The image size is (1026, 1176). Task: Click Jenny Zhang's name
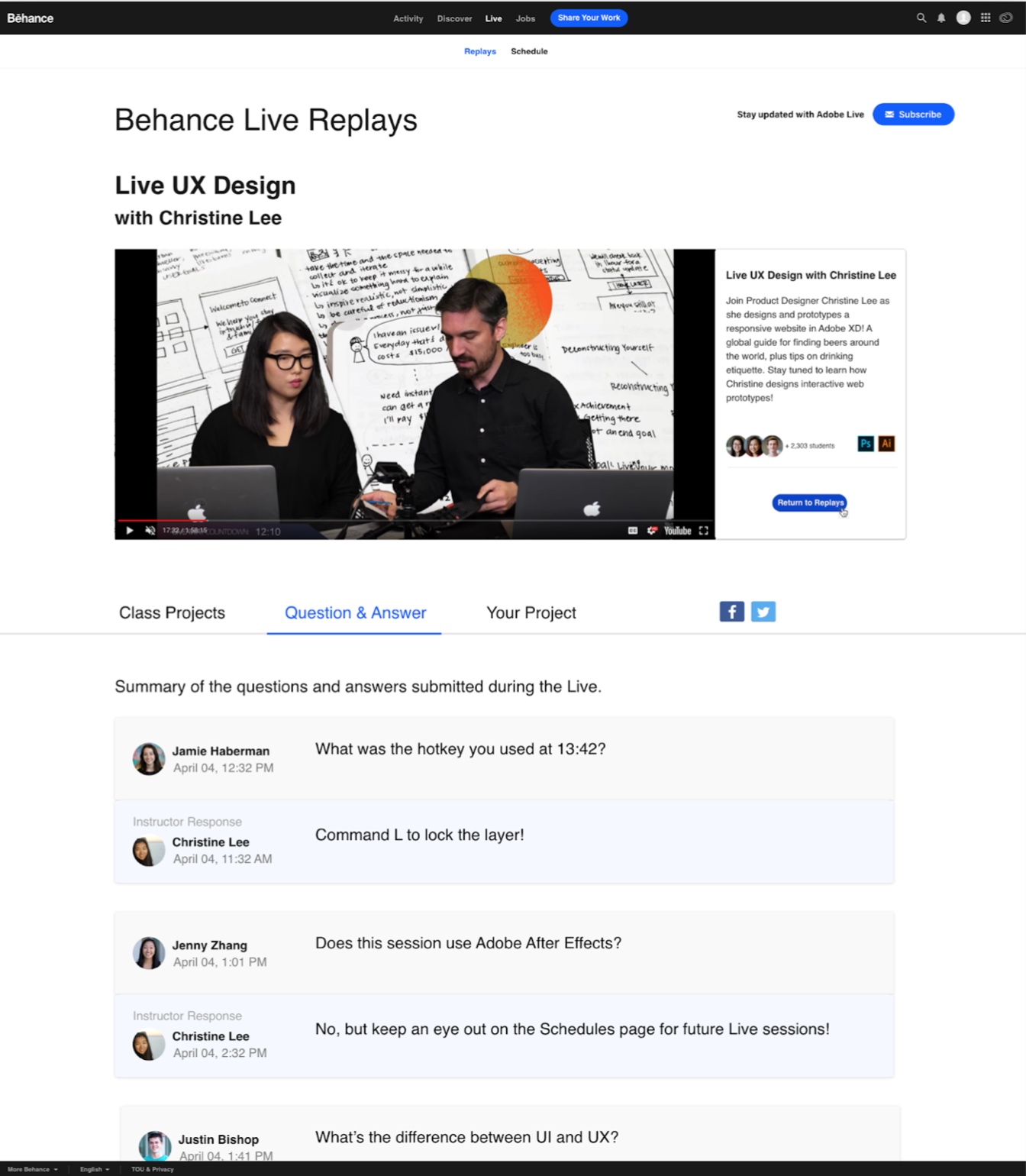[209, 945]
